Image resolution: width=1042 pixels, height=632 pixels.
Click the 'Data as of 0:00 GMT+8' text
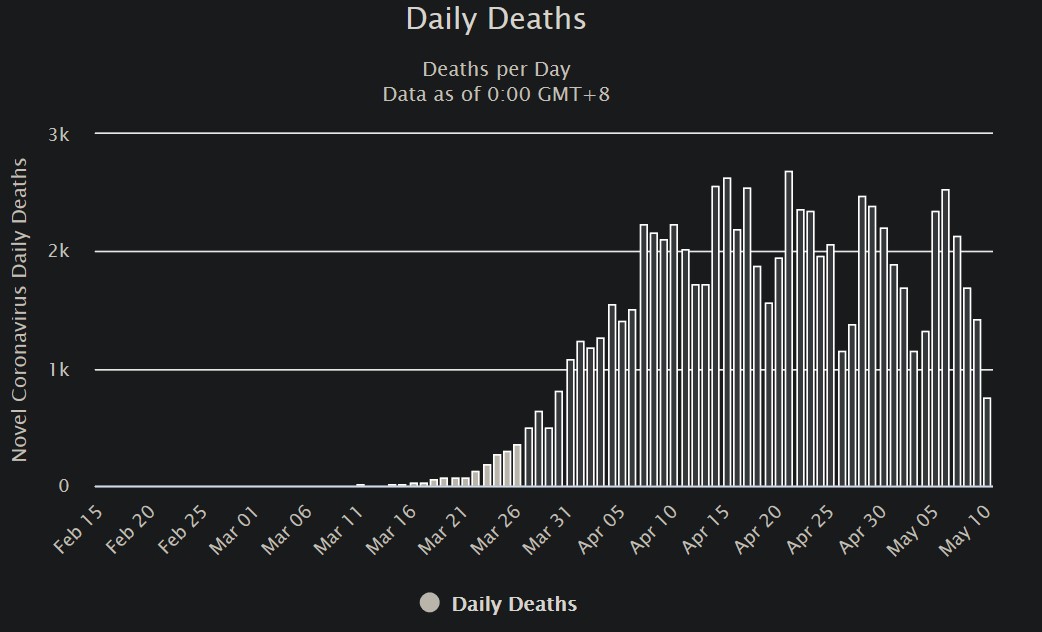(496, 95)
